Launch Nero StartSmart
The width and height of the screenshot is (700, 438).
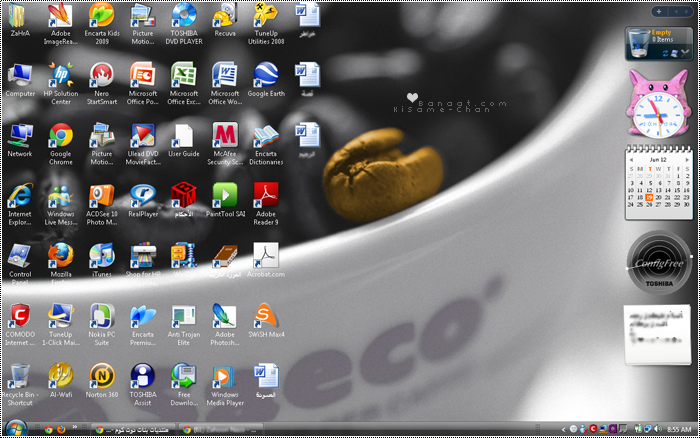[x=102, y=76]
